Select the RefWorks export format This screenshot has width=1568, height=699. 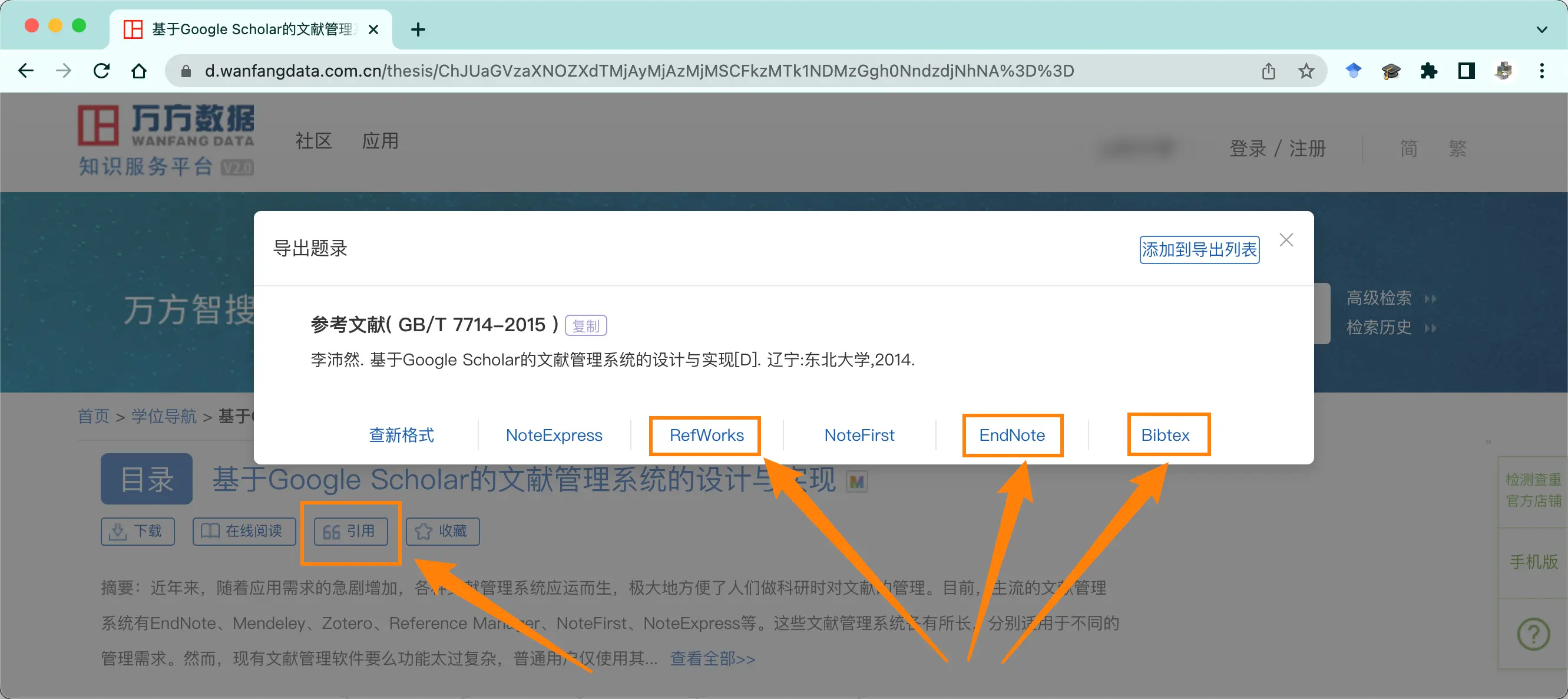[x=706, y=435]
